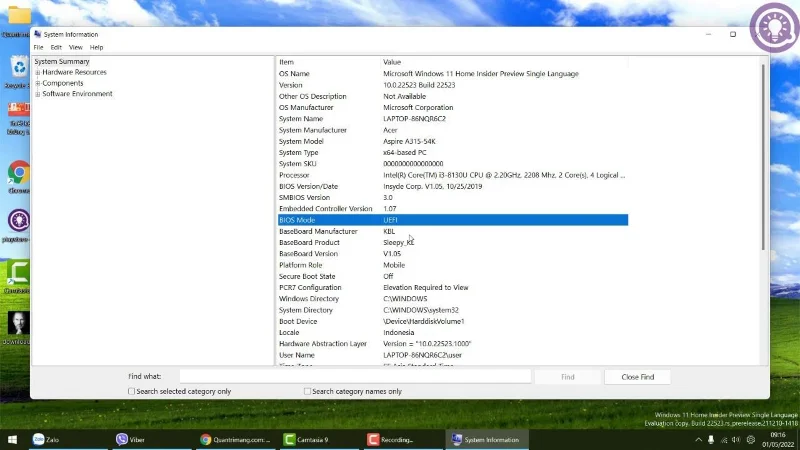Select the Embedded Controller Version row
The height and width of the screenshot is (450, 800).
click(453, 209)
